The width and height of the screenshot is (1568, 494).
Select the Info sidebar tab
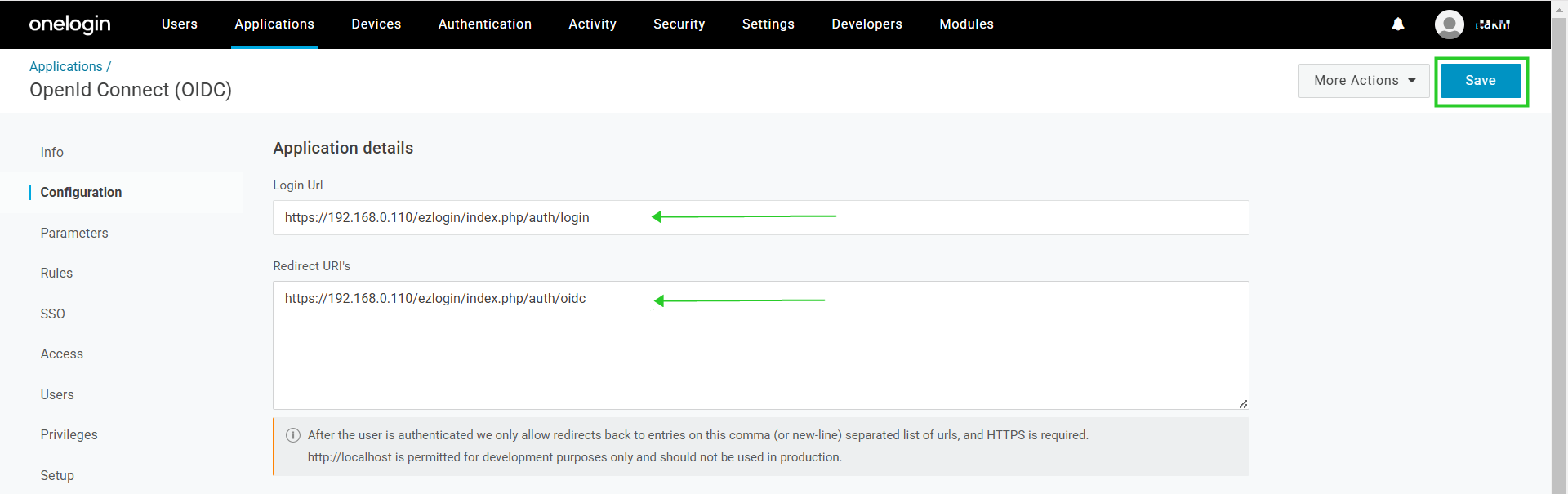tap(52, 153)
